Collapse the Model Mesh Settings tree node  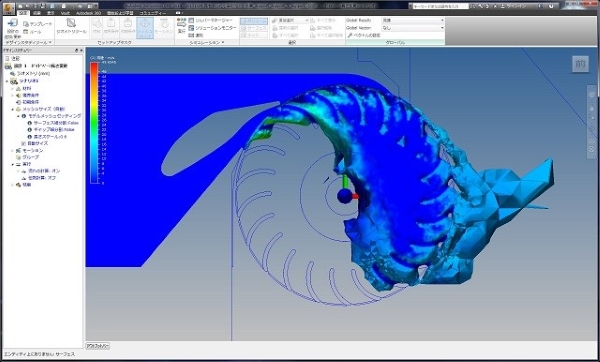18,116
